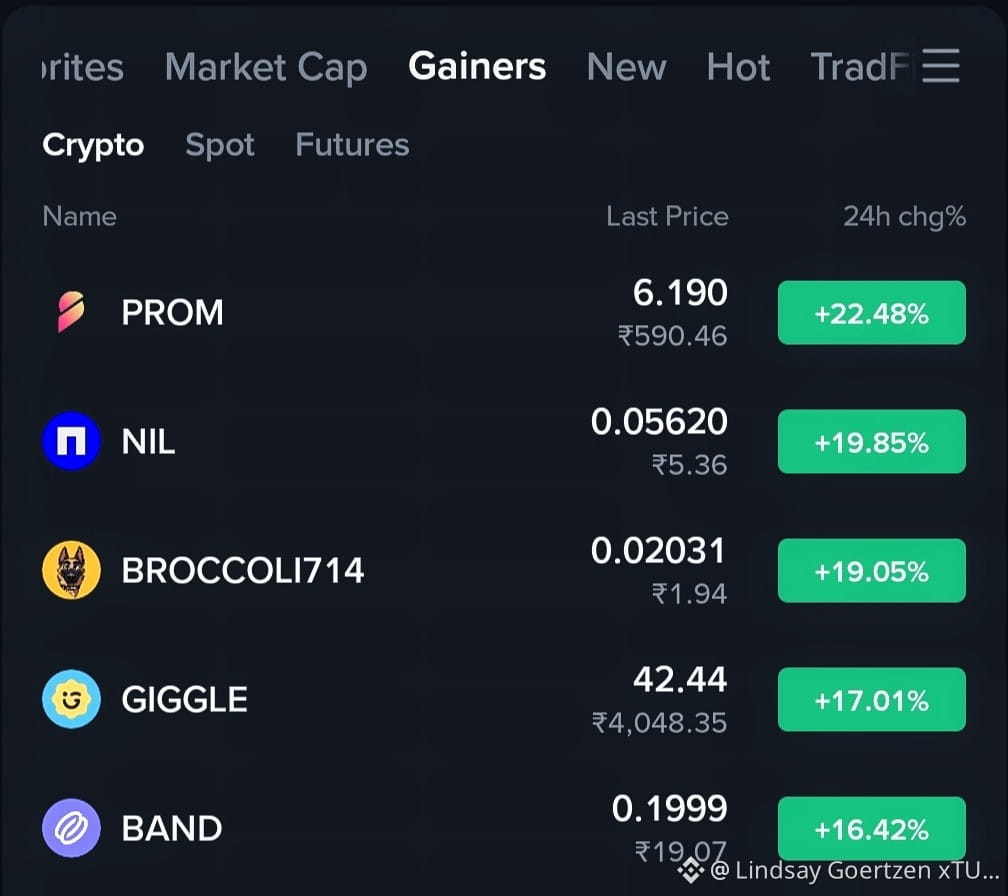Select the Spot sub-tab
This screenshot has height=896, width=1008.
[x=220, y=145]
